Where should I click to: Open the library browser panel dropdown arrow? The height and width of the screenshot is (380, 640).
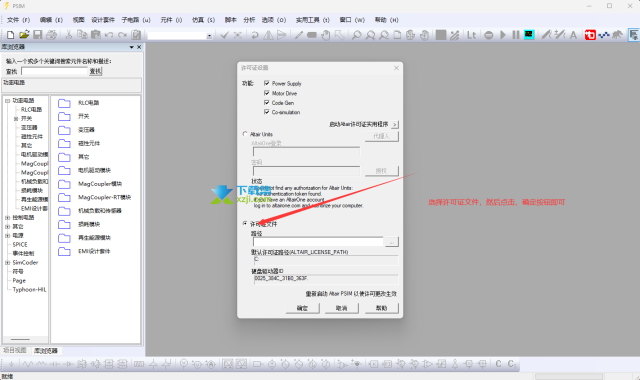point(131,47)
